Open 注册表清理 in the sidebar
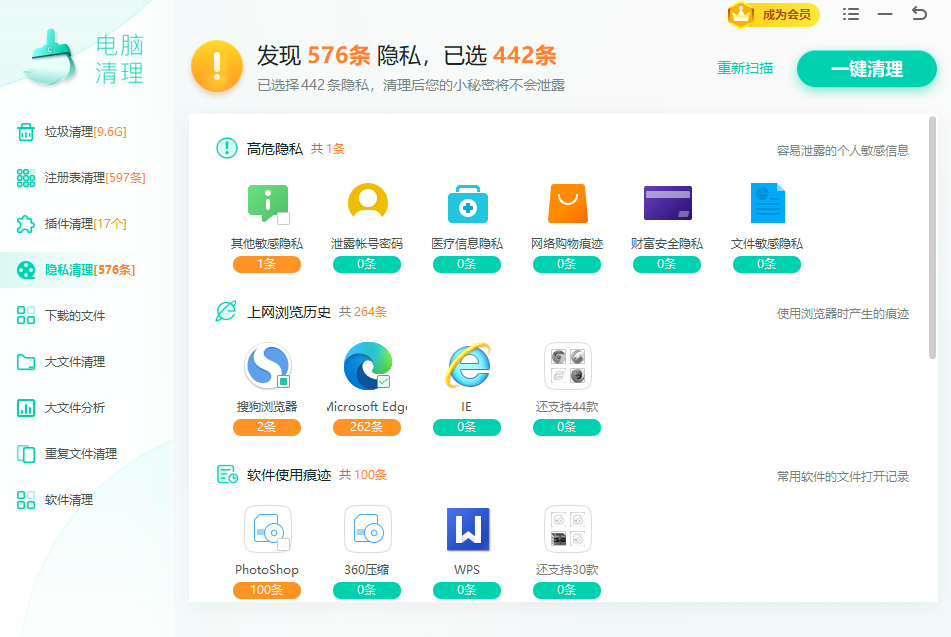951x637 pixels. [94, 178]
